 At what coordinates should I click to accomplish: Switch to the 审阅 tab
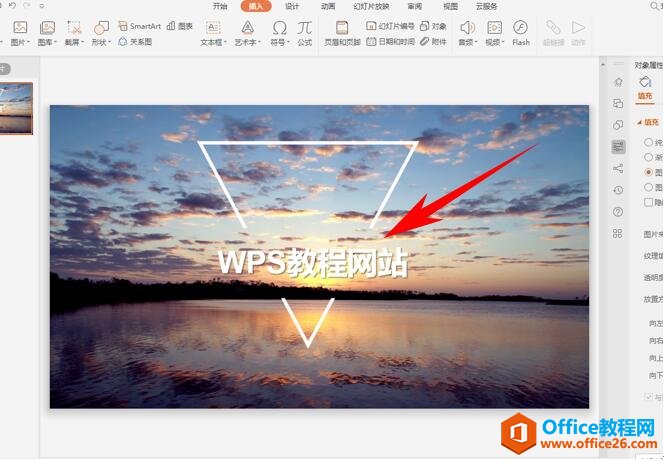pyautogui.click(x=415, y=6)
